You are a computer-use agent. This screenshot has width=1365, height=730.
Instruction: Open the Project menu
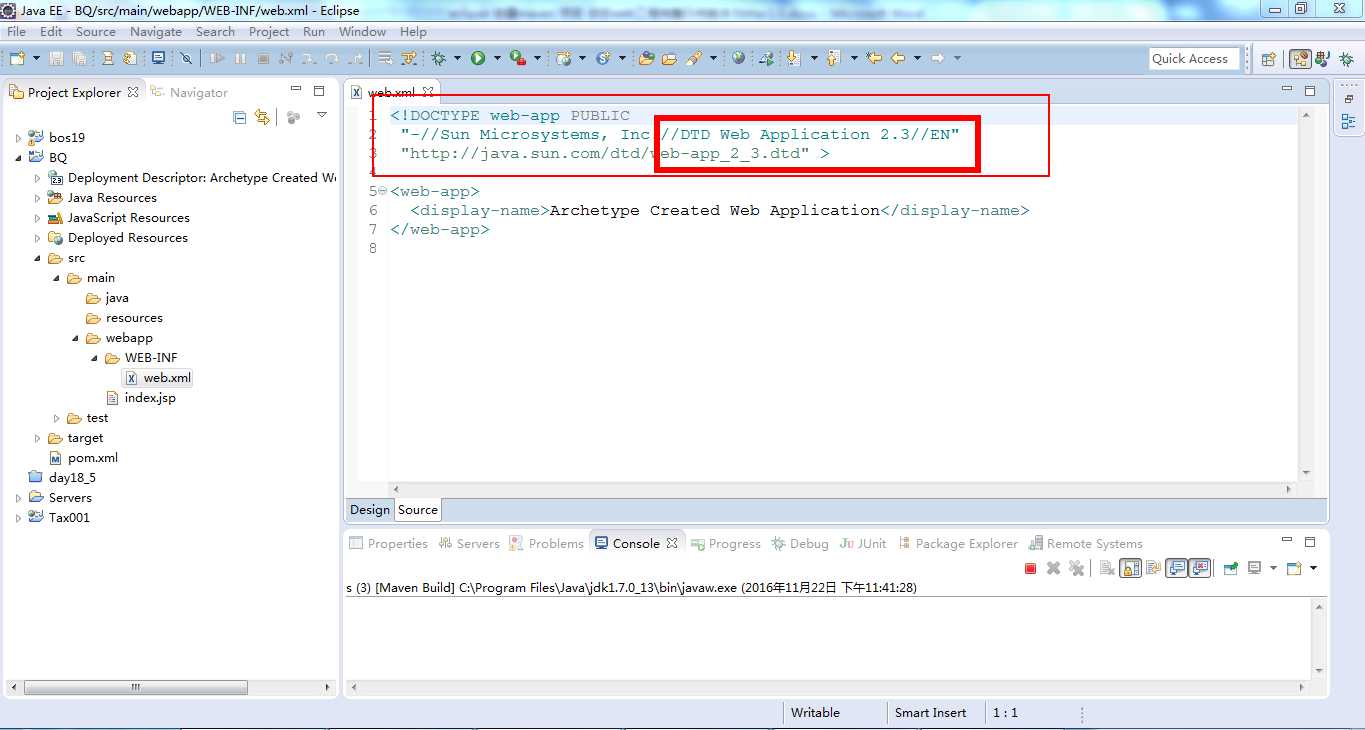coord(269,31)
